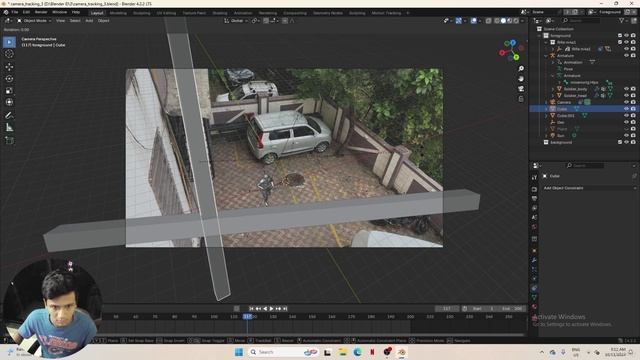The width and height of the screenshot is (640, 360).
Task: Open the Edit menu
Action: click(x=27, y=12)
